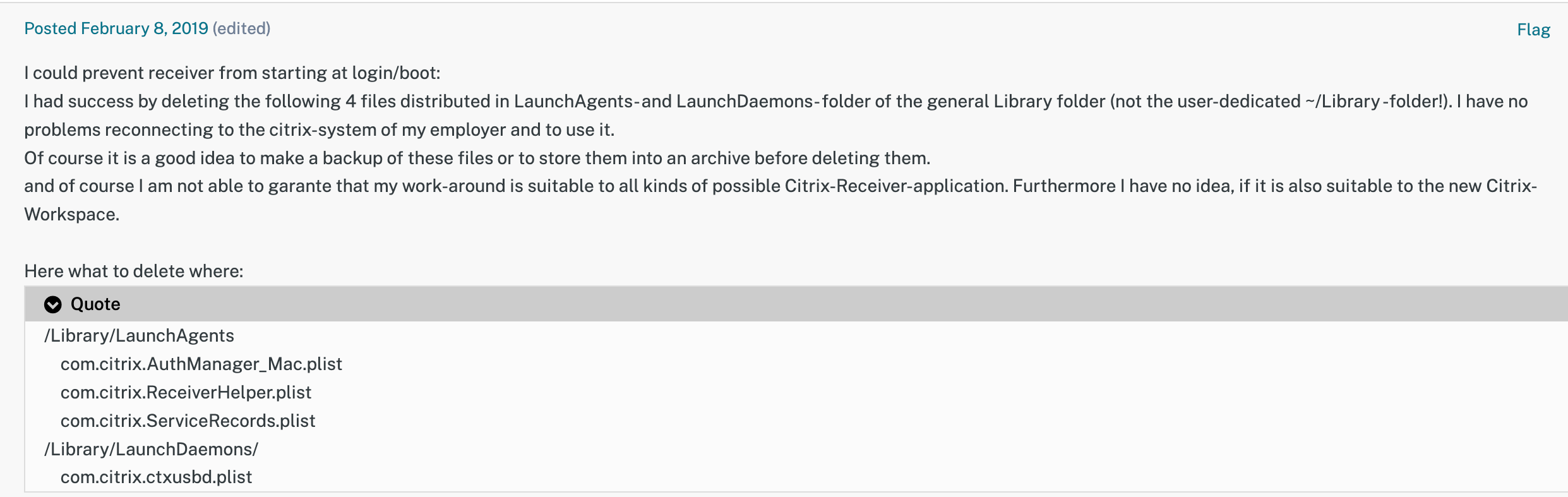
Task: Click the 'Of course it is a good idea' line
Action: click(x=477, y=159)
